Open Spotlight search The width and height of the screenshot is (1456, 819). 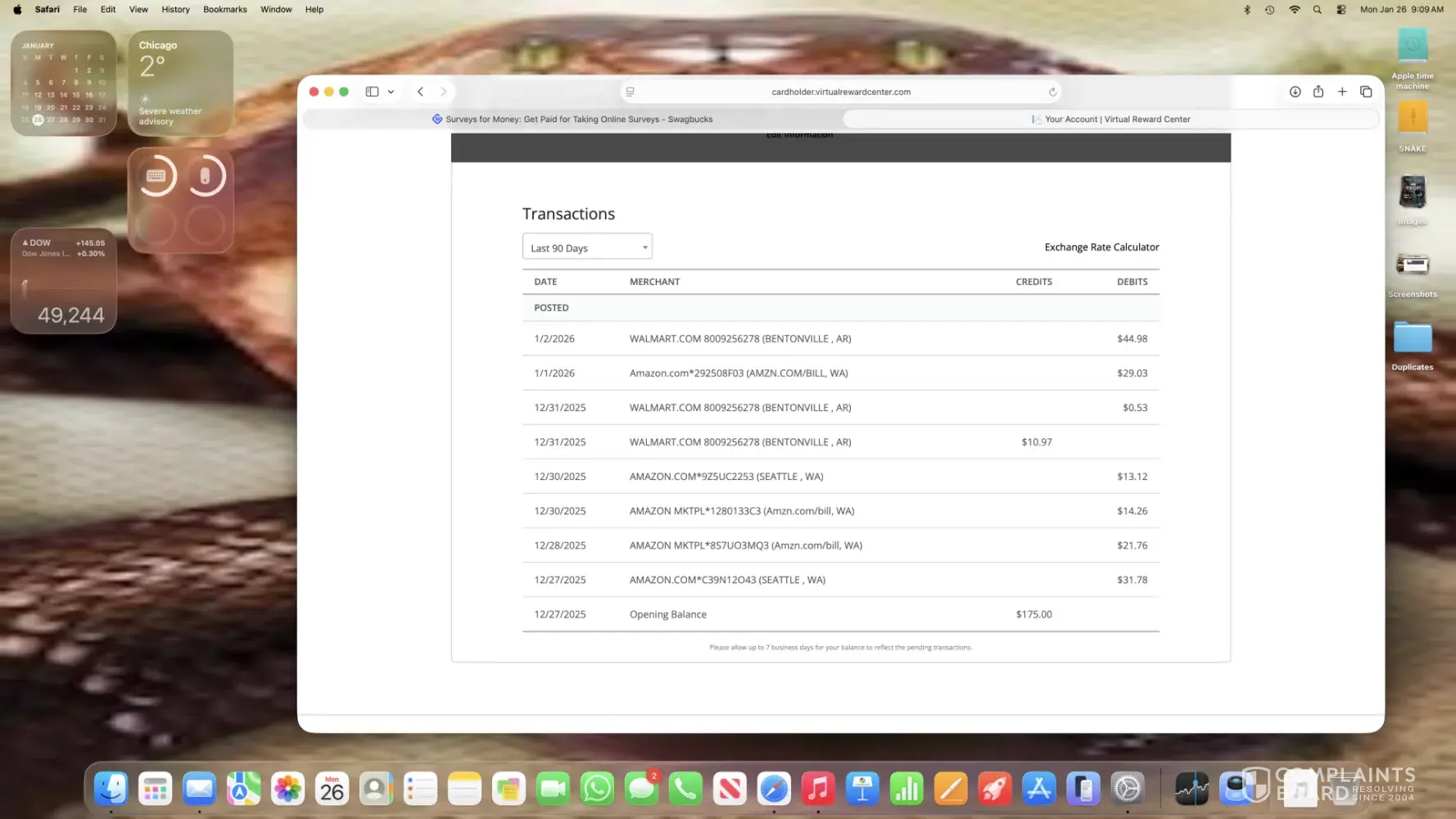tap(1318, 10)
